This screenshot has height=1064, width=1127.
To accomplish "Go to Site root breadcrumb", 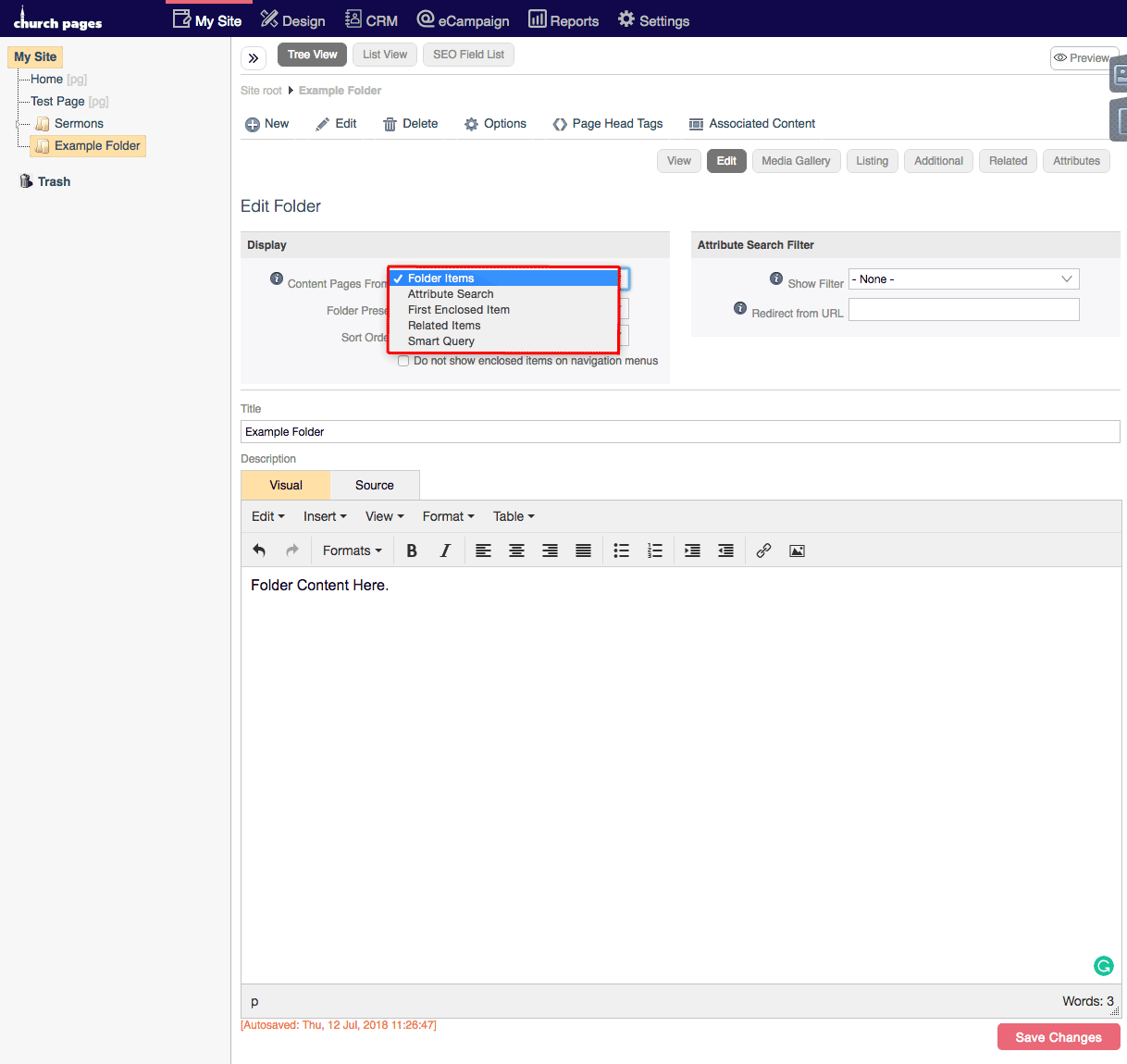I will tap(261, 91).
